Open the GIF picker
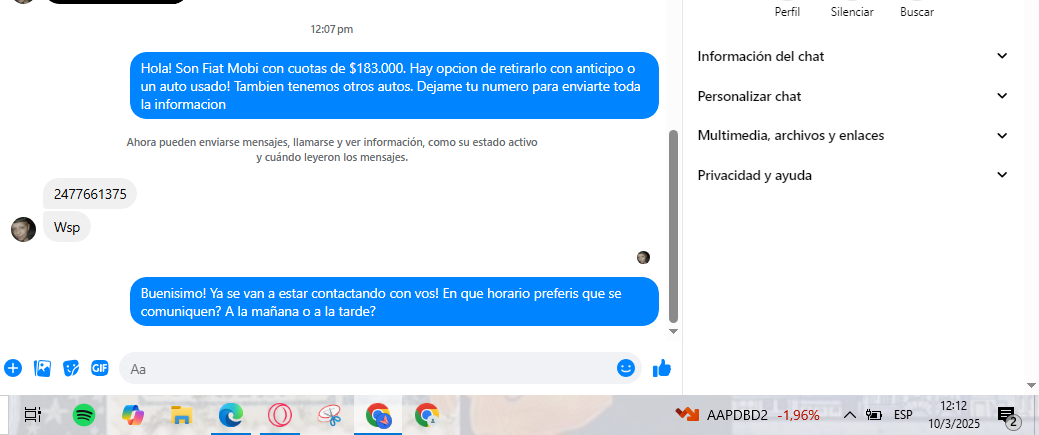 100,368
